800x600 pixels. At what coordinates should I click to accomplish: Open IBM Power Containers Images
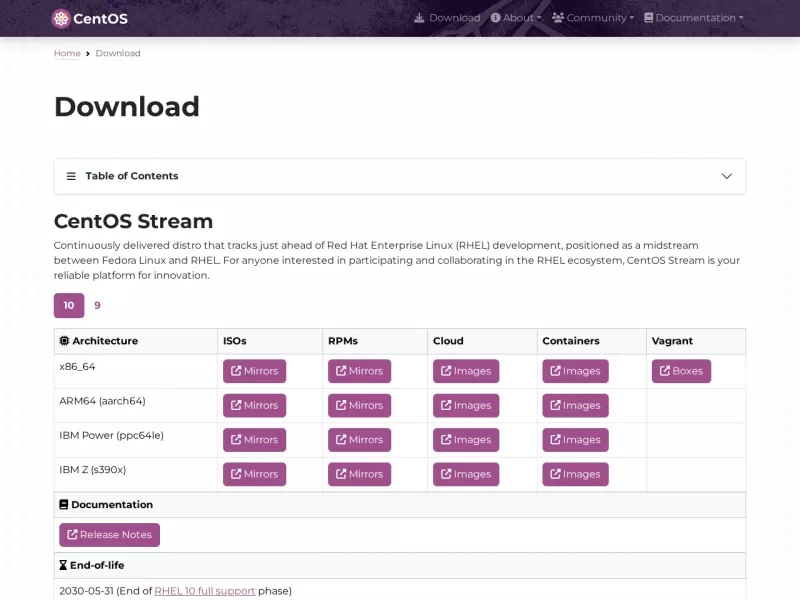575,440
